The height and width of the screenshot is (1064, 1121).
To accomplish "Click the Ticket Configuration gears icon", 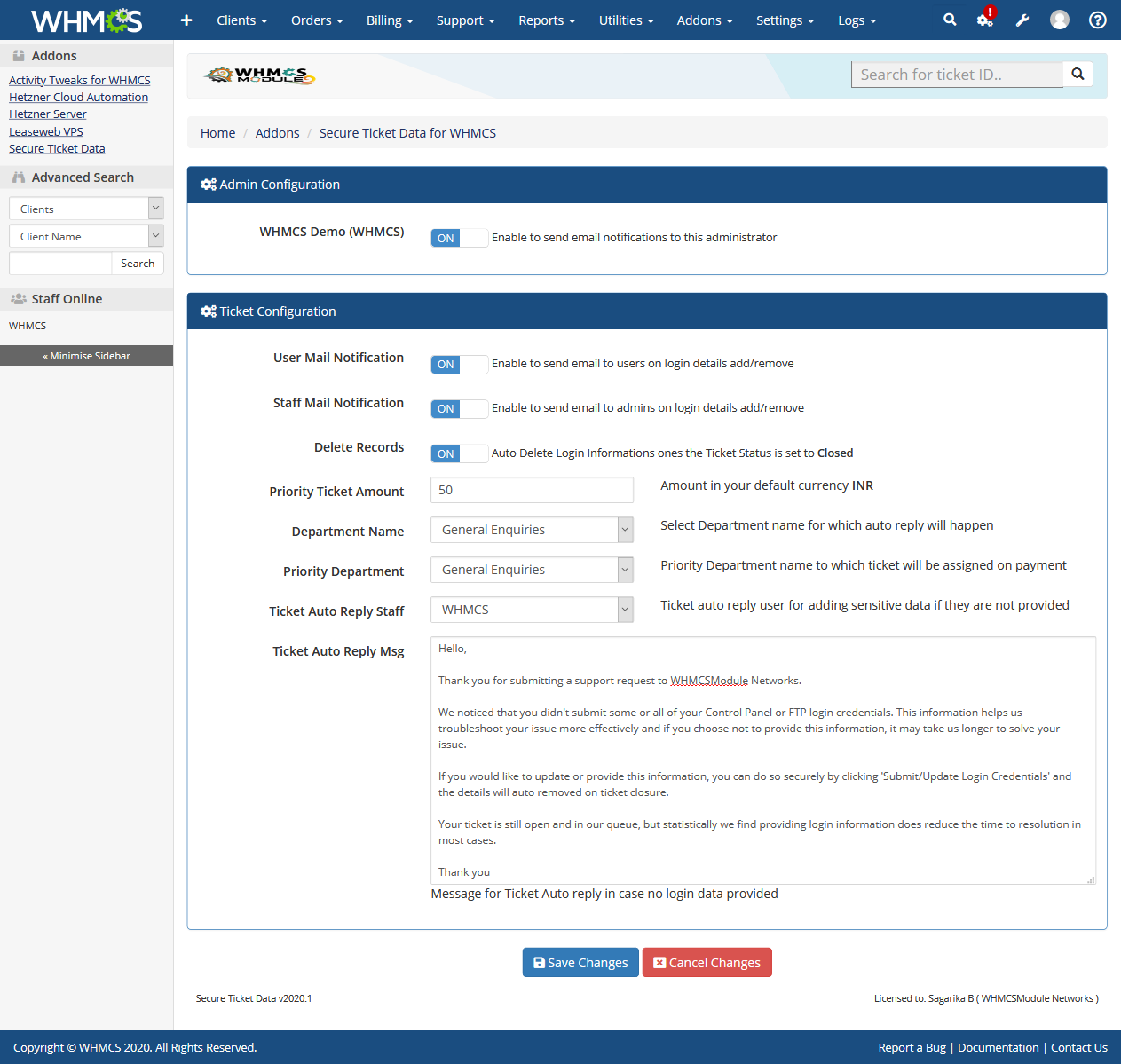I will tap(209, 311).
